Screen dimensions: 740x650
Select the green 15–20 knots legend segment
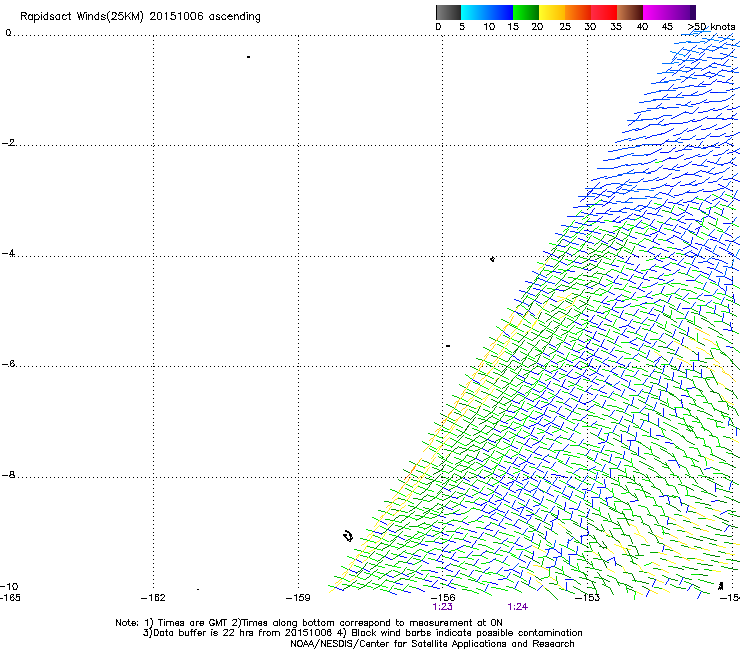(526, 12)
